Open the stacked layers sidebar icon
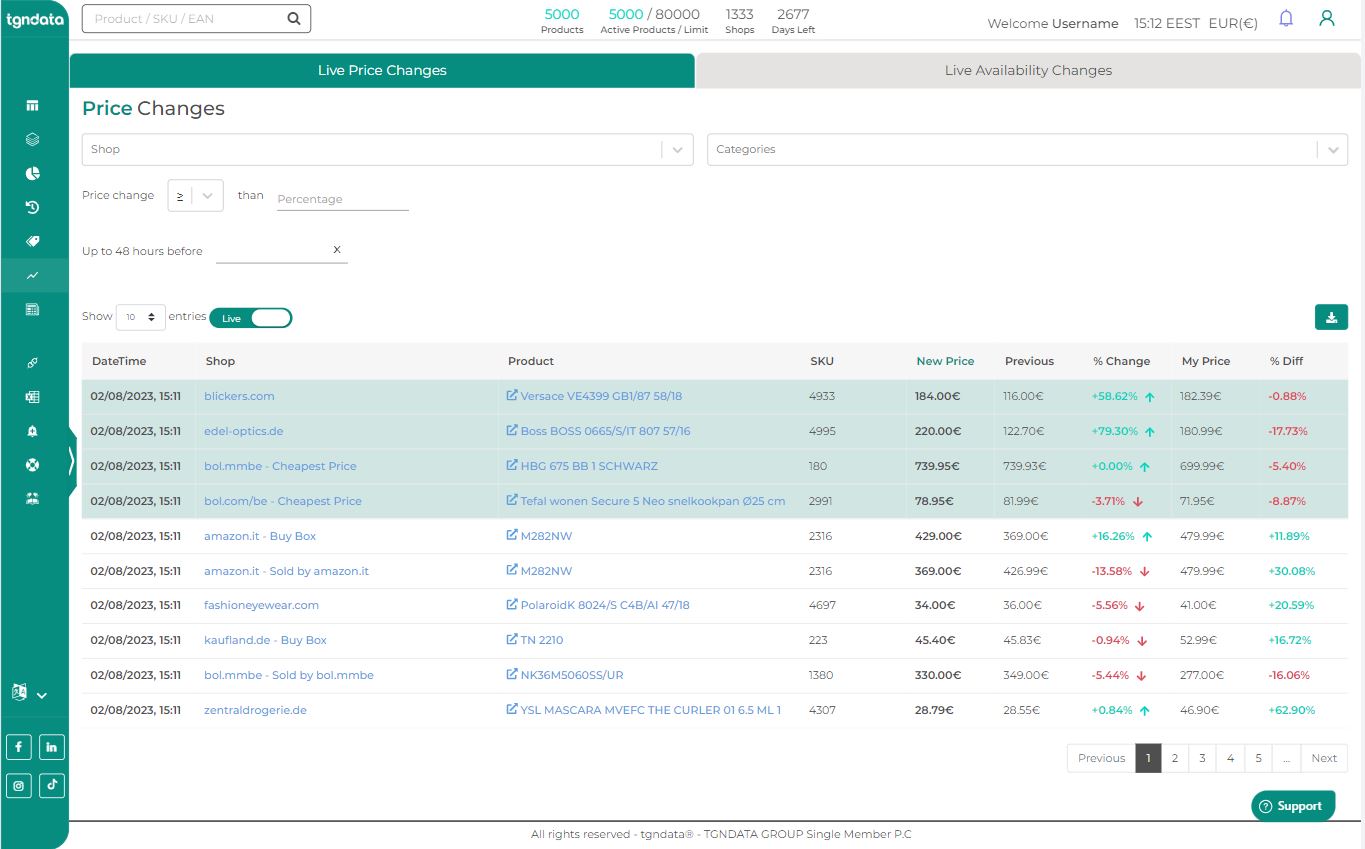This screenshot has width=1365, height=849. 32,139
